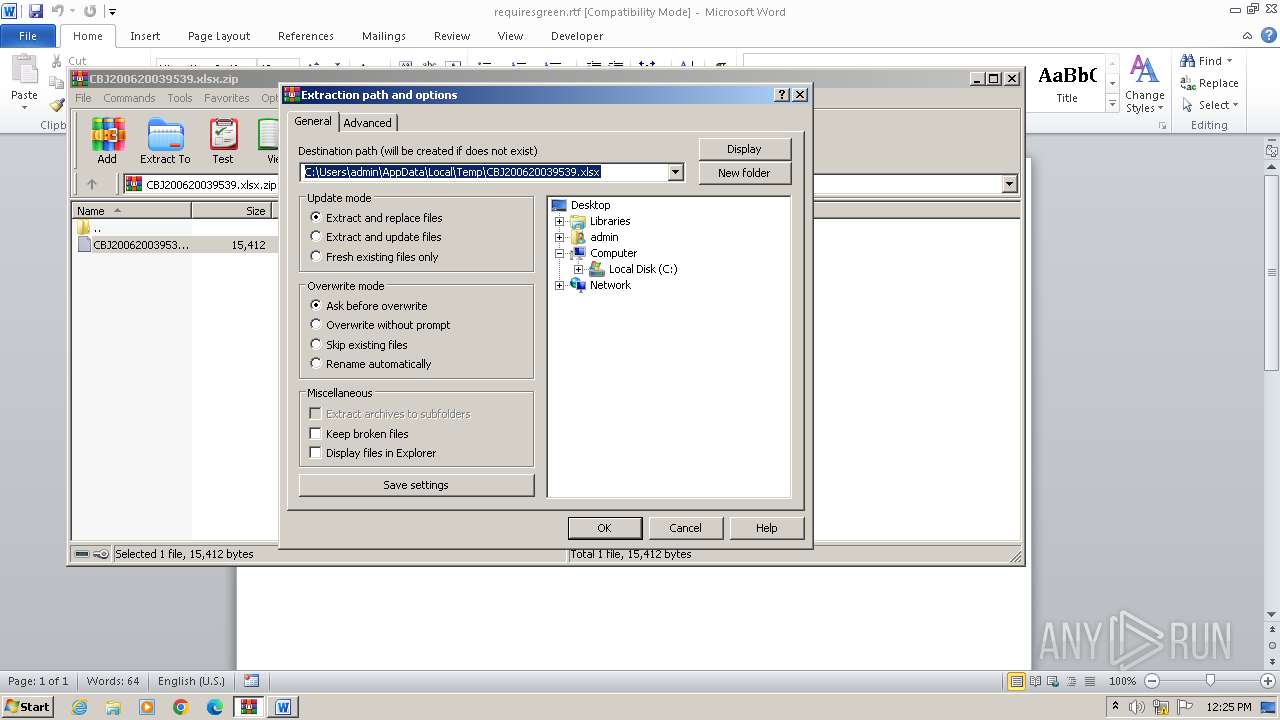Click the Redo icon in Word
The image size is (1280, 720).
pyautogui.click(x=90, y=11)
